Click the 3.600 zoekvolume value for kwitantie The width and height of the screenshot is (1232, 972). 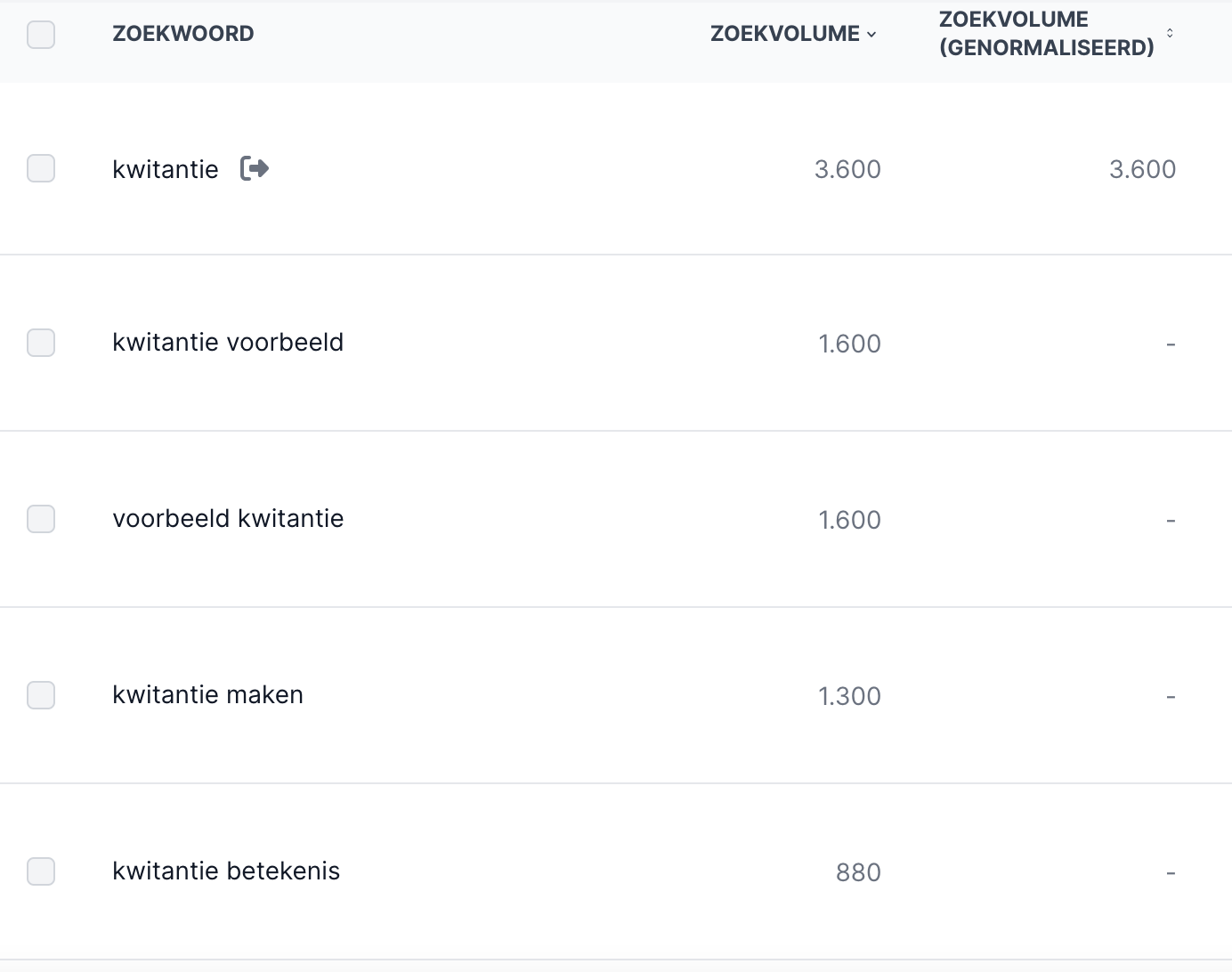pyautogui.click(x=847, y=169)
